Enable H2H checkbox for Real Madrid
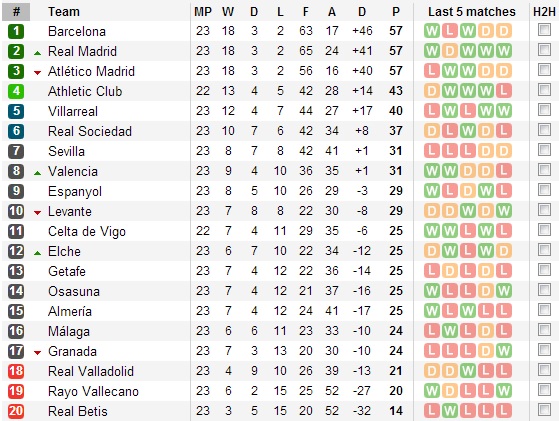Image resolution: width=559 pixels, height=421 pixels. [x=544, y=50]
